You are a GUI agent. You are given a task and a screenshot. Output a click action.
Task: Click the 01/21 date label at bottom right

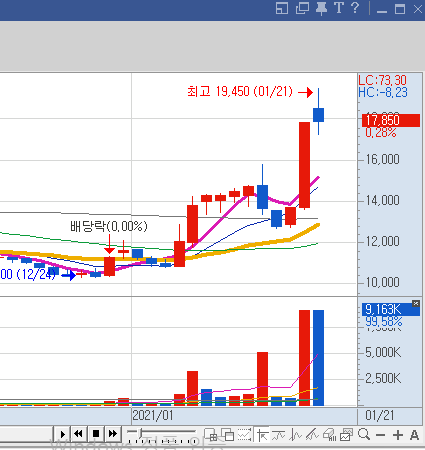point(380,416)
